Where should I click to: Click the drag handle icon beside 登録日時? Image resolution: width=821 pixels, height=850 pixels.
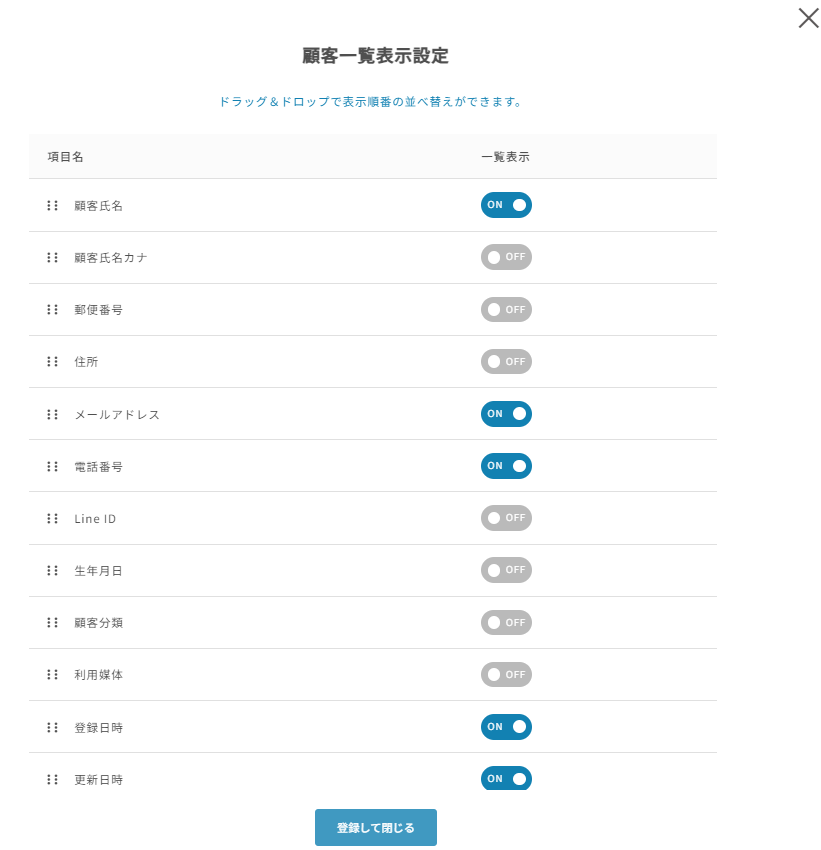click(53, 727)
